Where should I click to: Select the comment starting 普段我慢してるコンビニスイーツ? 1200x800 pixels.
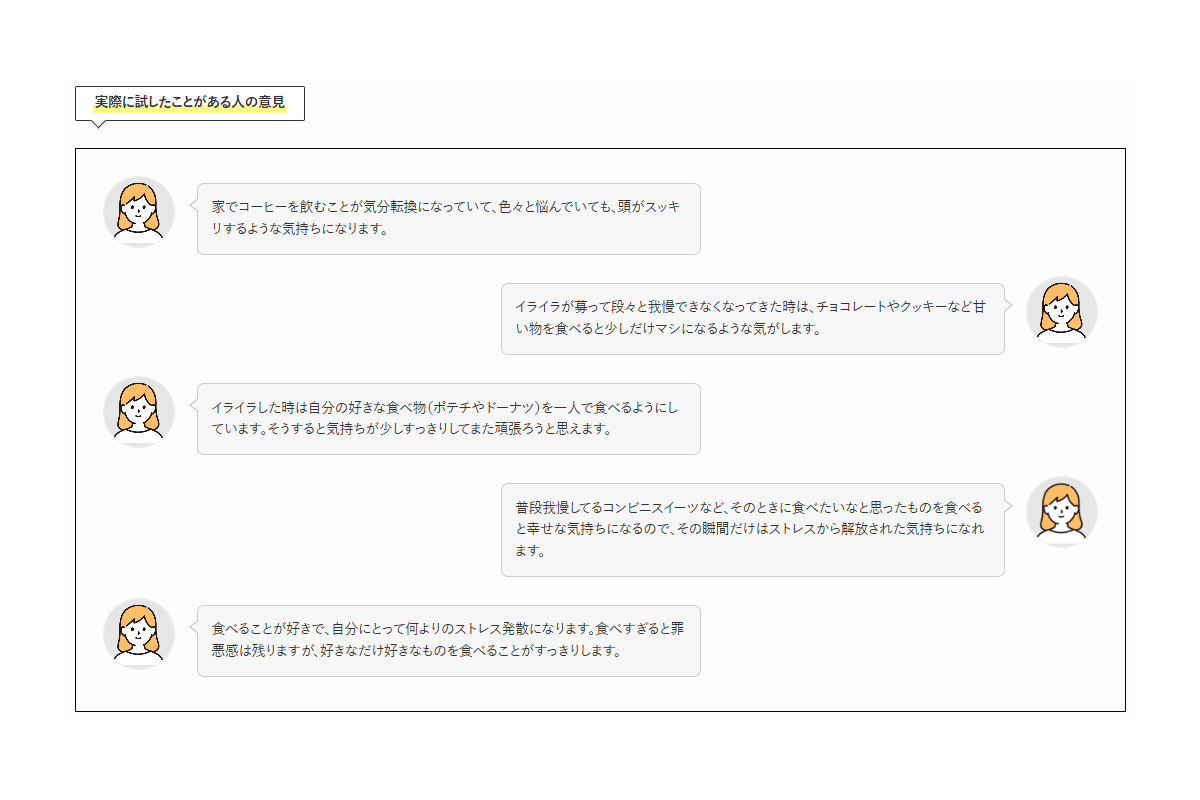pyautogui.click(x=752, y=530)
